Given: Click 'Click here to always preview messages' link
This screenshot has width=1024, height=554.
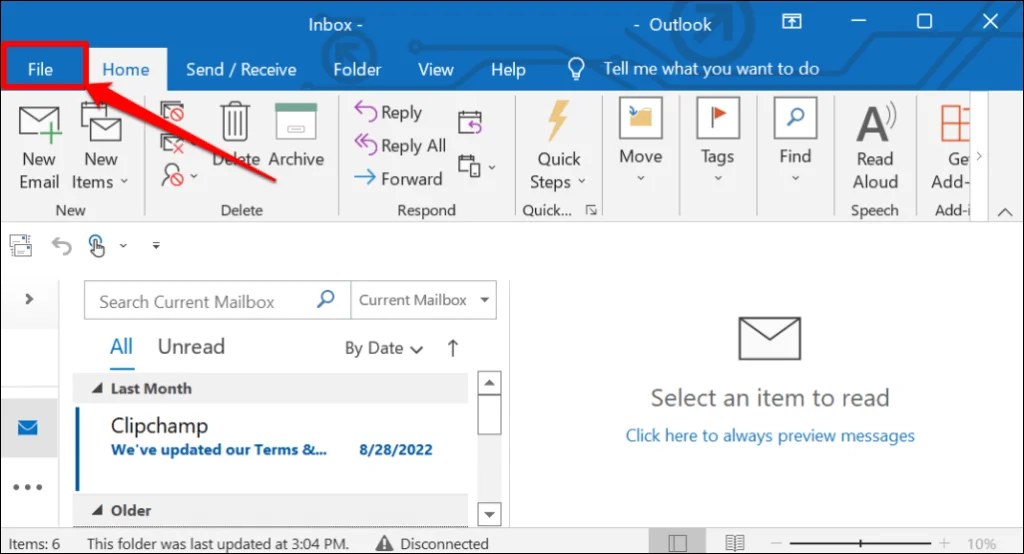Looking at the screenshot, I should click(770, 435).
